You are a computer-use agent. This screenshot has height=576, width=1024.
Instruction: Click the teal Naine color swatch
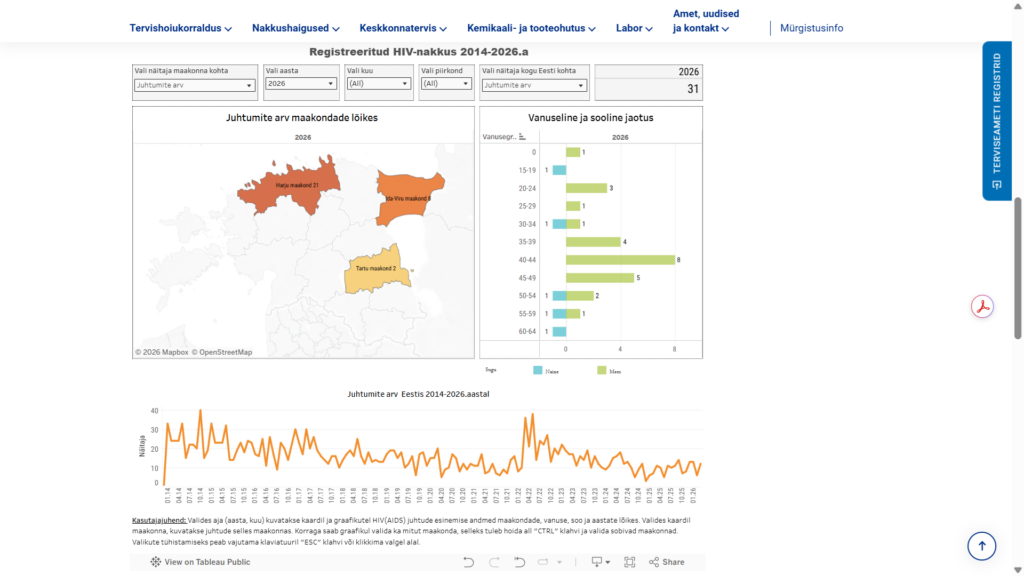[x=537, y=370]
